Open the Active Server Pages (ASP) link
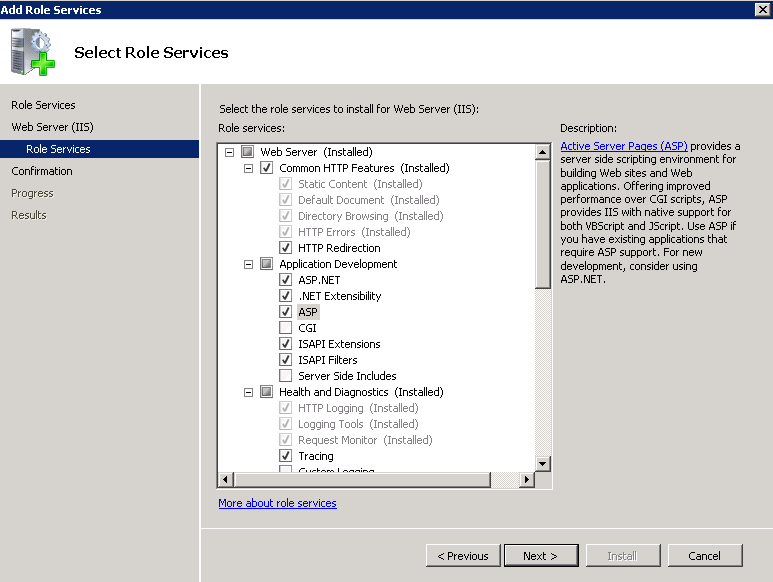Screen dimensions: 773x582 [623, 146]
